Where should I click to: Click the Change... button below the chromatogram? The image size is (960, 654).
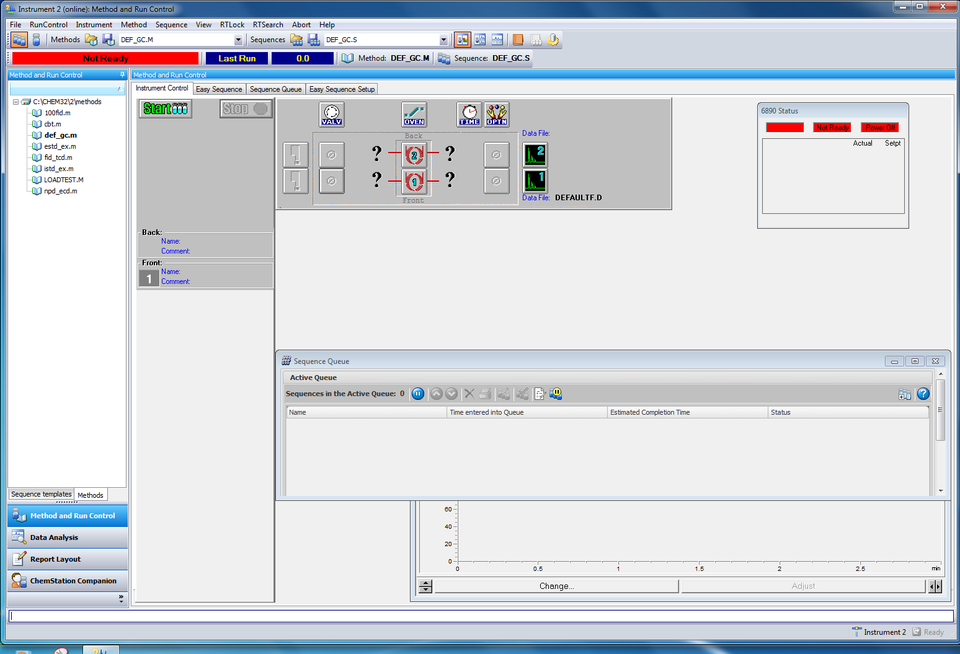click(558, 585)
